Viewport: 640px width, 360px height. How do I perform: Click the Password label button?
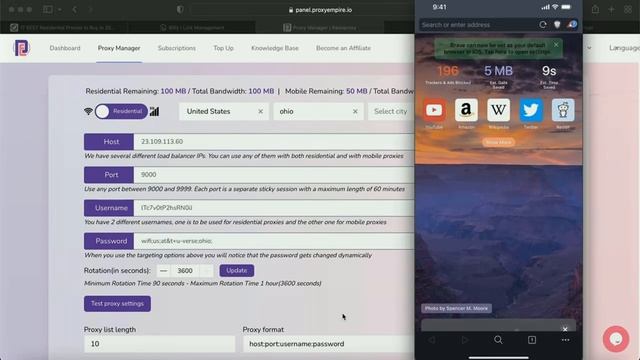click(x=109, y=241)
